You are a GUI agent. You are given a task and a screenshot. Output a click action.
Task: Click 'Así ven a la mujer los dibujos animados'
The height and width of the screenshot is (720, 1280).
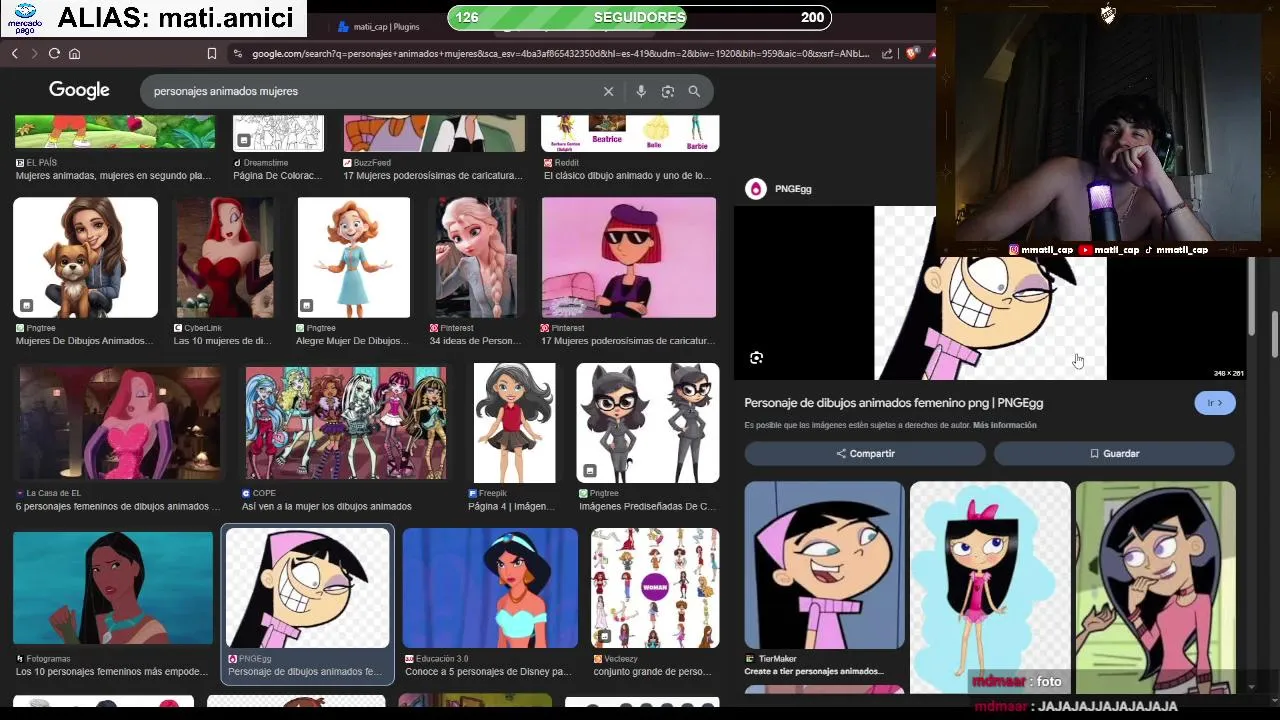coord(327,507)
